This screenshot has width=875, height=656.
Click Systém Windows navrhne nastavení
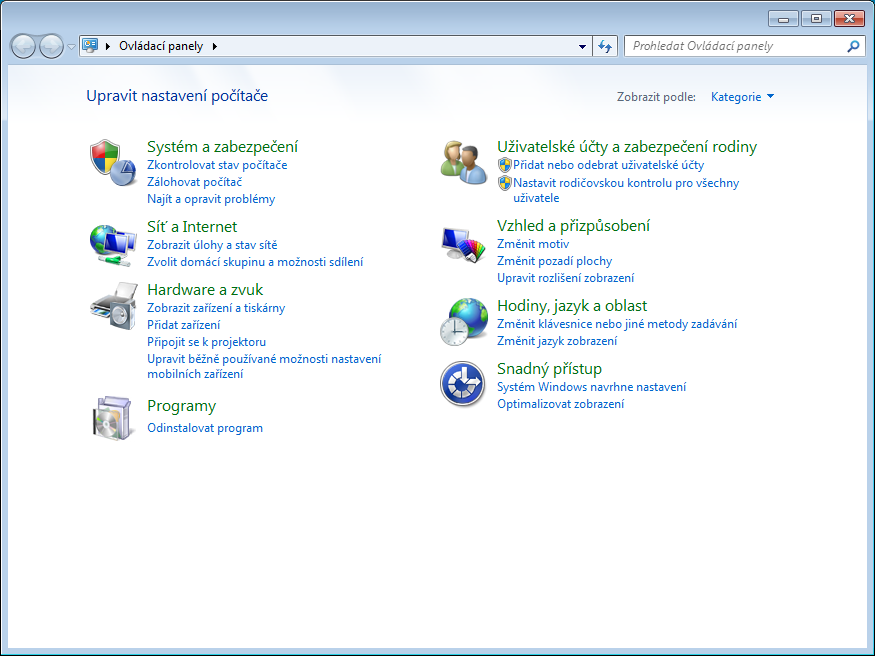[592, 387]
